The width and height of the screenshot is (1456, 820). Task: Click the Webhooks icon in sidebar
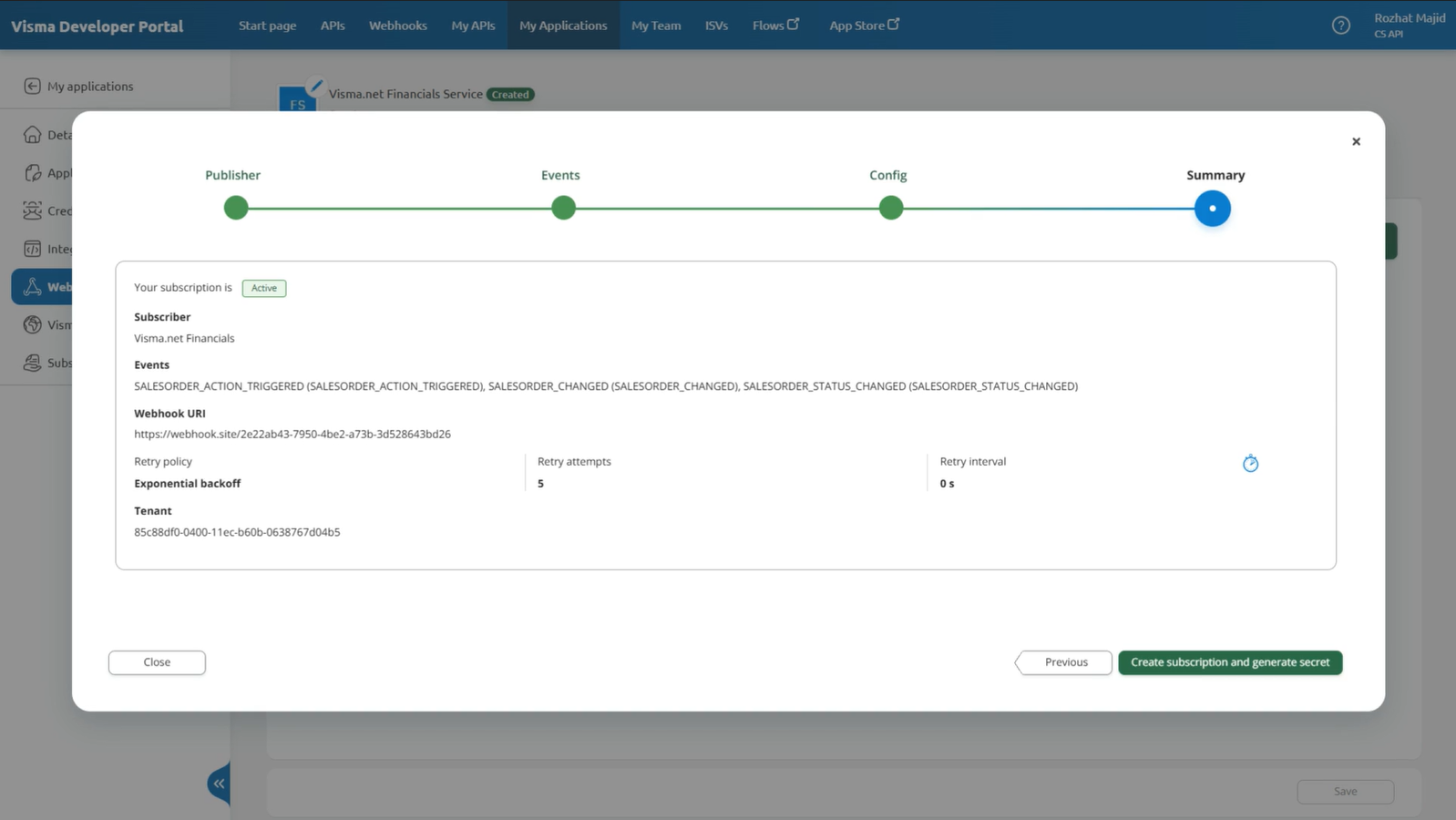(x=33, y=287)
